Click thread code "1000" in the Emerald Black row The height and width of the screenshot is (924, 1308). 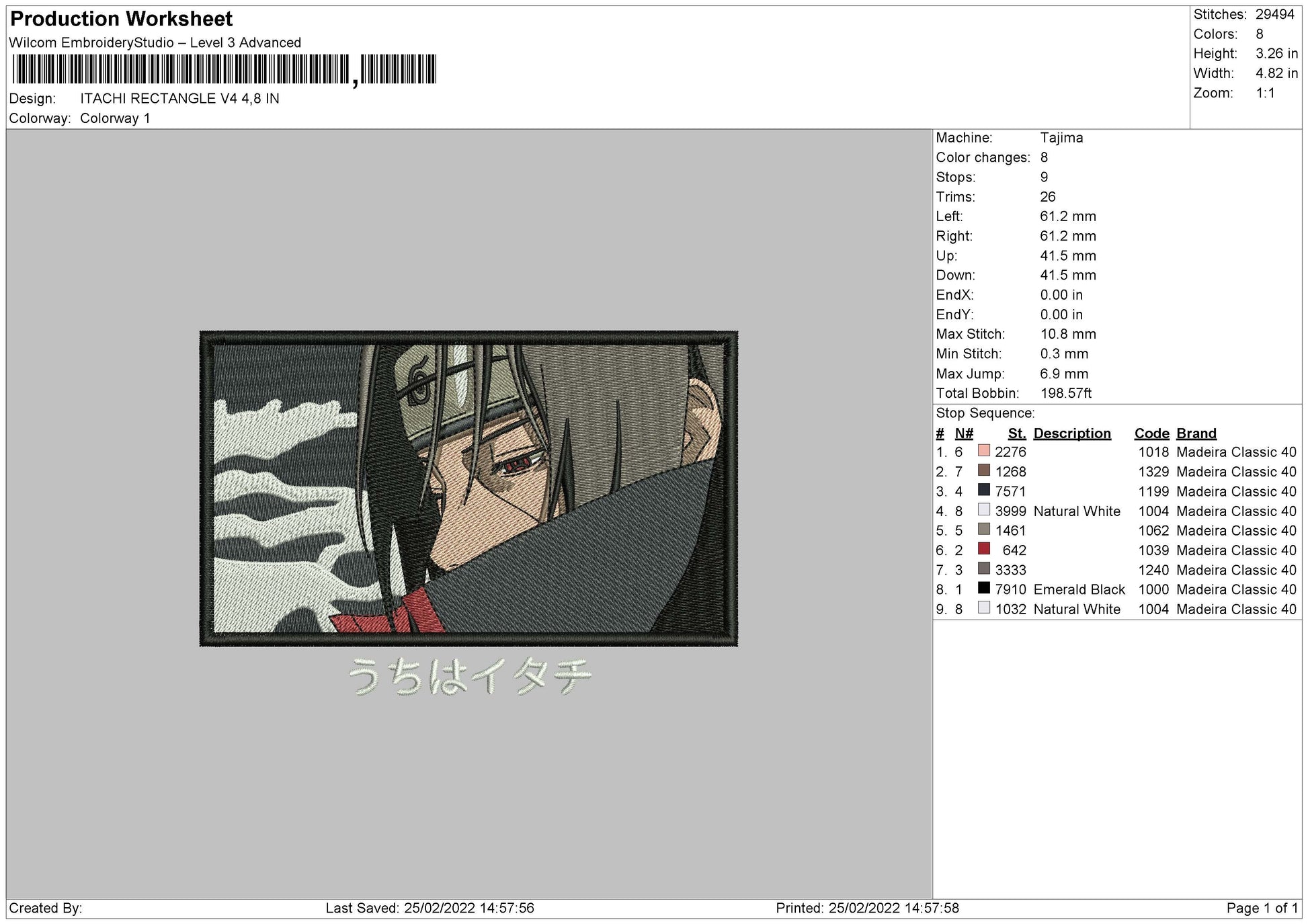pos(1153,589)
